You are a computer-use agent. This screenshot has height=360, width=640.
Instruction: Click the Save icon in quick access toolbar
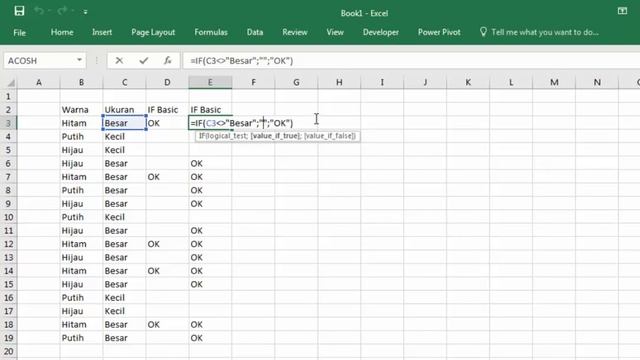pos(19,11)
